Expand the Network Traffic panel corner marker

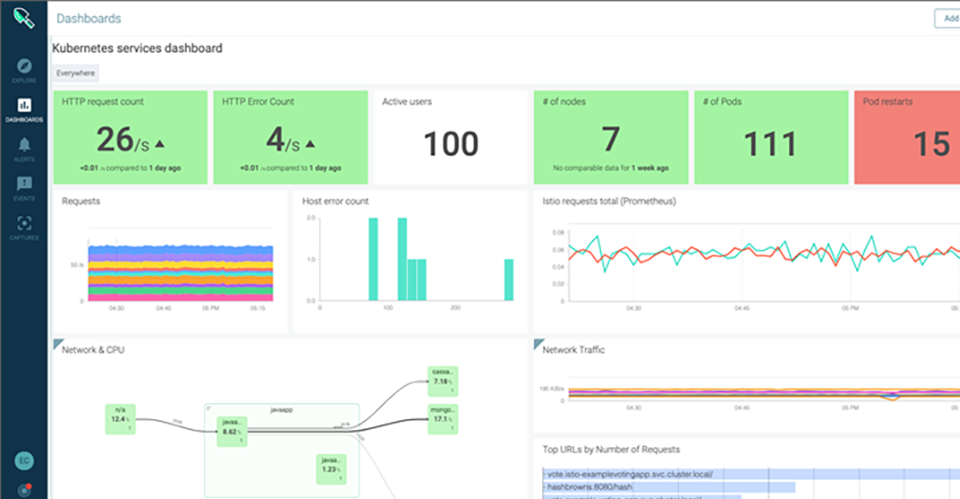tap(538, 344)
